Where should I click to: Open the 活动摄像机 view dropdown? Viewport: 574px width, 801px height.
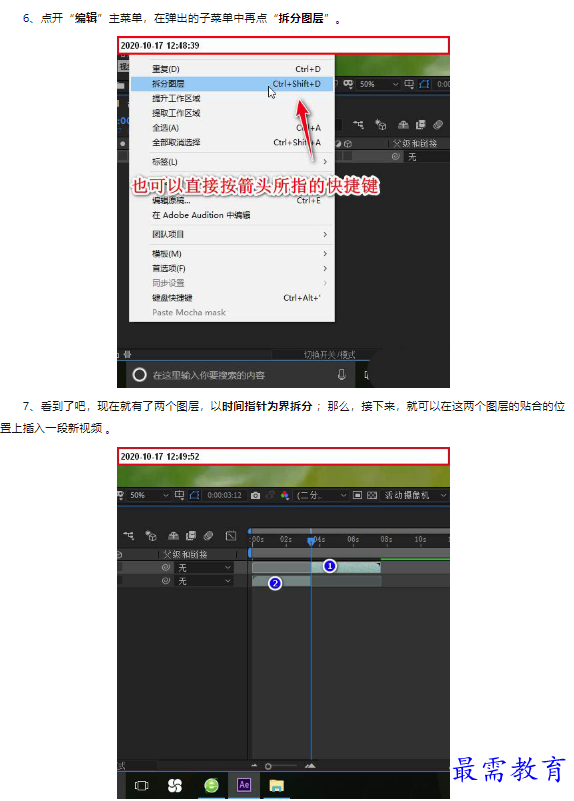pos(415,495)
